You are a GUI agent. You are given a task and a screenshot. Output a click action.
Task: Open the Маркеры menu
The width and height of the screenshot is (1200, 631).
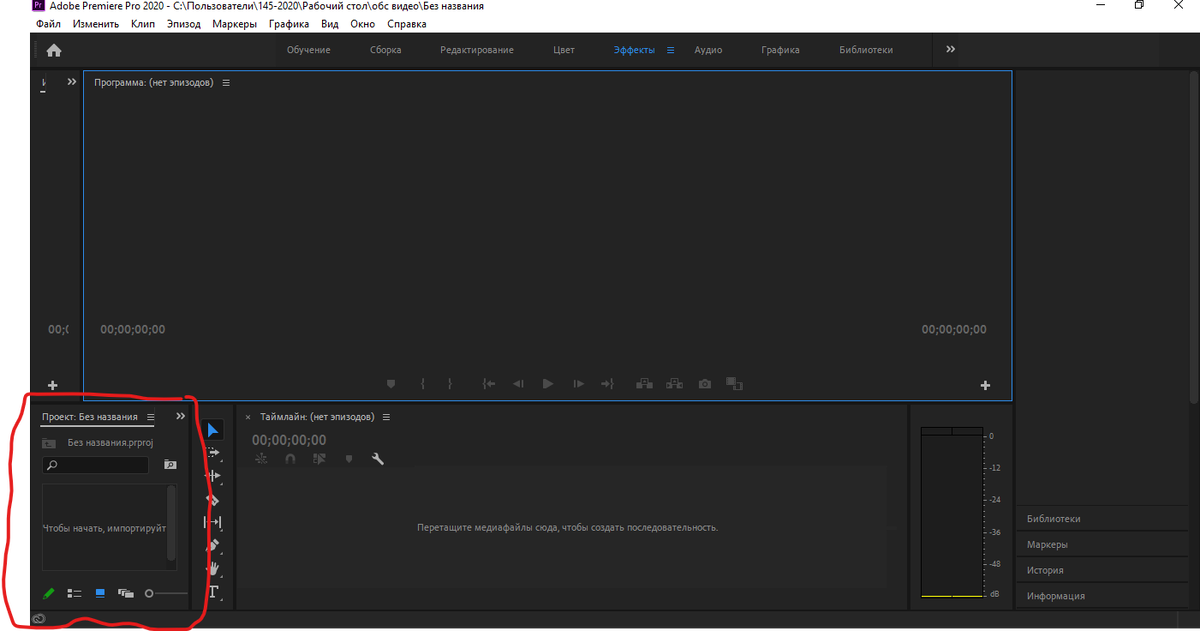click(x=234, y=24)
